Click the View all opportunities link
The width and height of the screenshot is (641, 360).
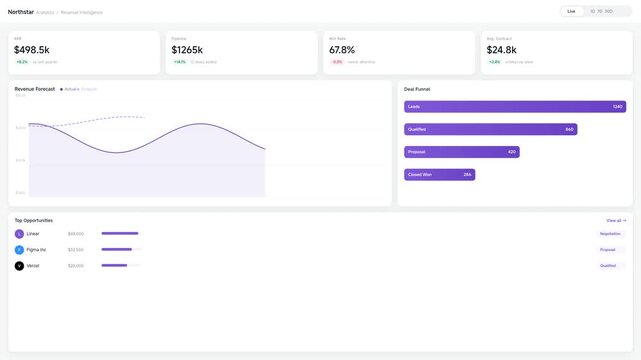pos(616,221)
